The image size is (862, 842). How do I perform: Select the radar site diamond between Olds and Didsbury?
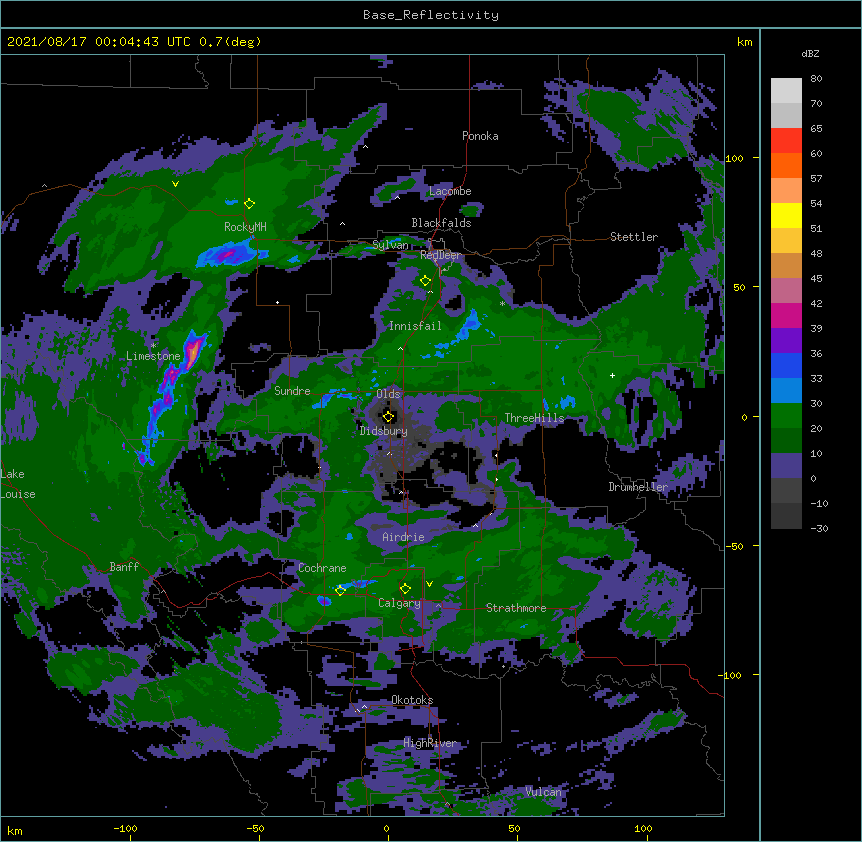tap(388, 416)
